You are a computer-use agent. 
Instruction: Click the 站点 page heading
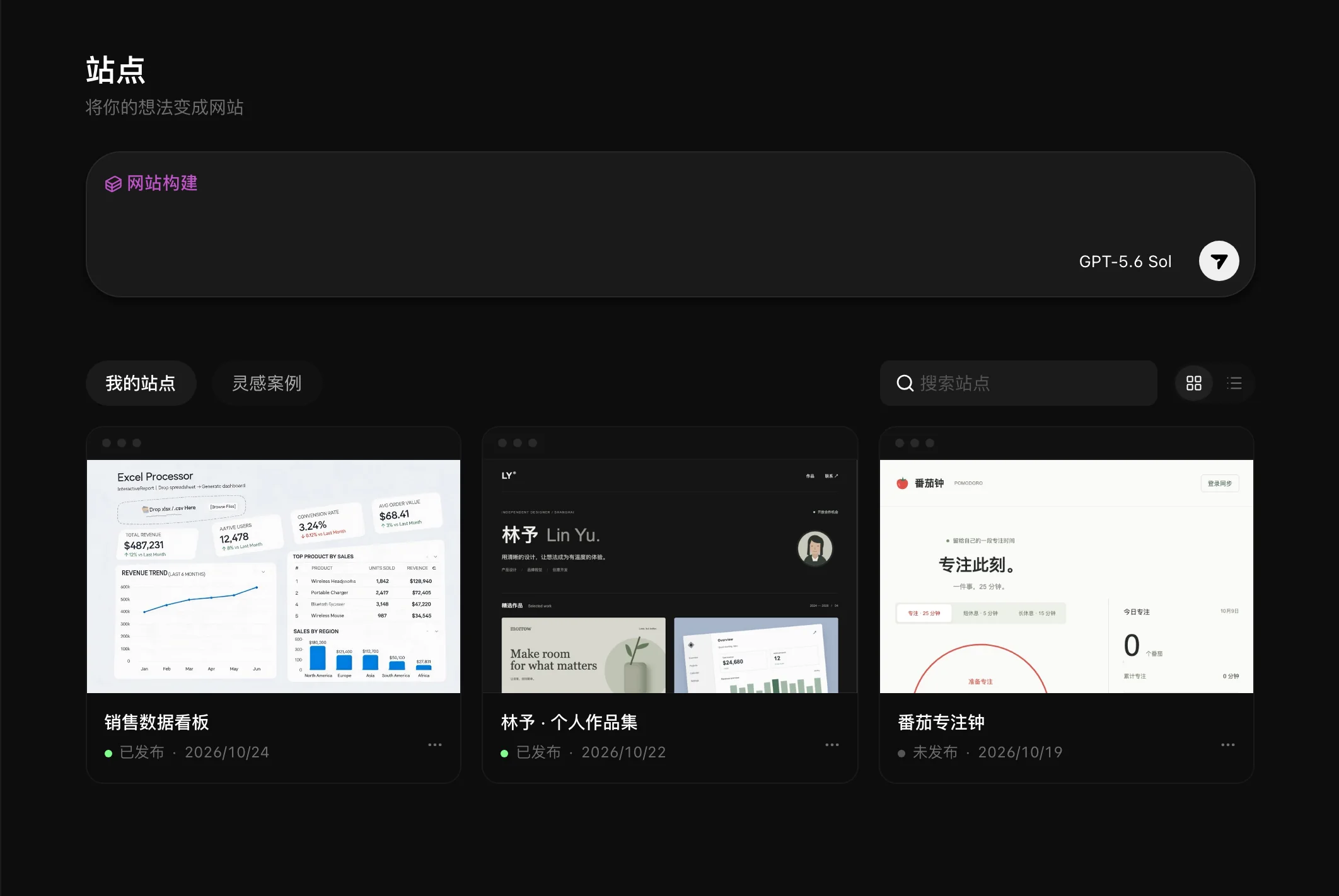tap(115, 70)
